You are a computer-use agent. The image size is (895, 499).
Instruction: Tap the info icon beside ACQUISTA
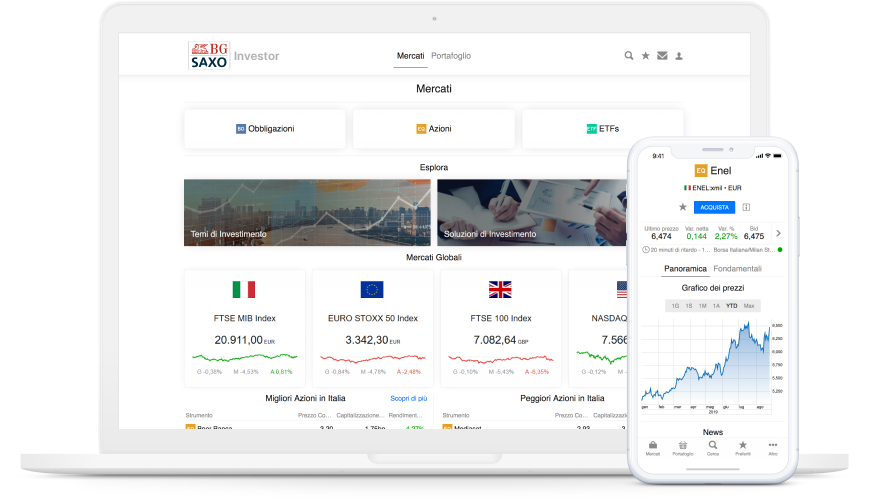click(746, 207)
